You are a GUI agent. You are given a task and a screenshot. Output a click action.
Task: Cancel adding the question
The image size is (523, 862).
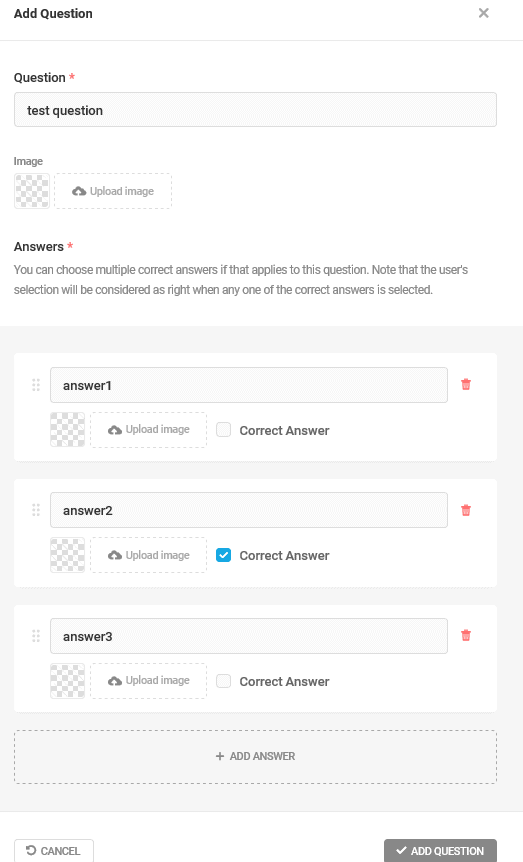coord(54,850)
